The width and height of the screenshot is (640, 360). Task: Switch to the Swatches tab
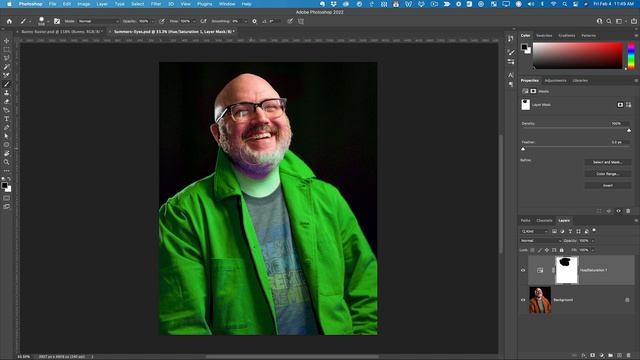544,36
